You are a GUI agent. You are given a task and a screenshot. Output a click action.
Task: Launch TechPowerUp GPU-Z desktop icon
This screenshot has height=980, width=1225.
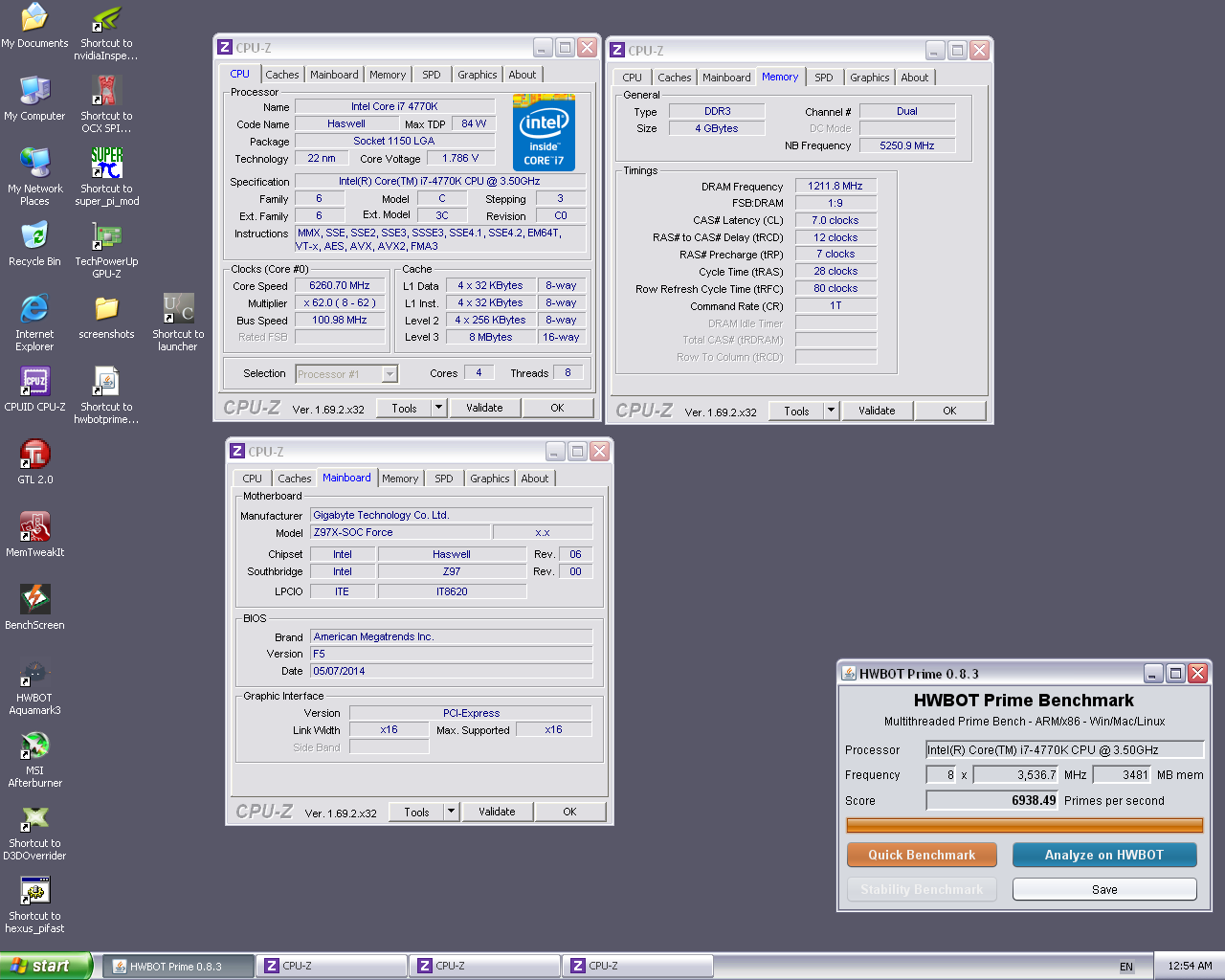(106, 250)
